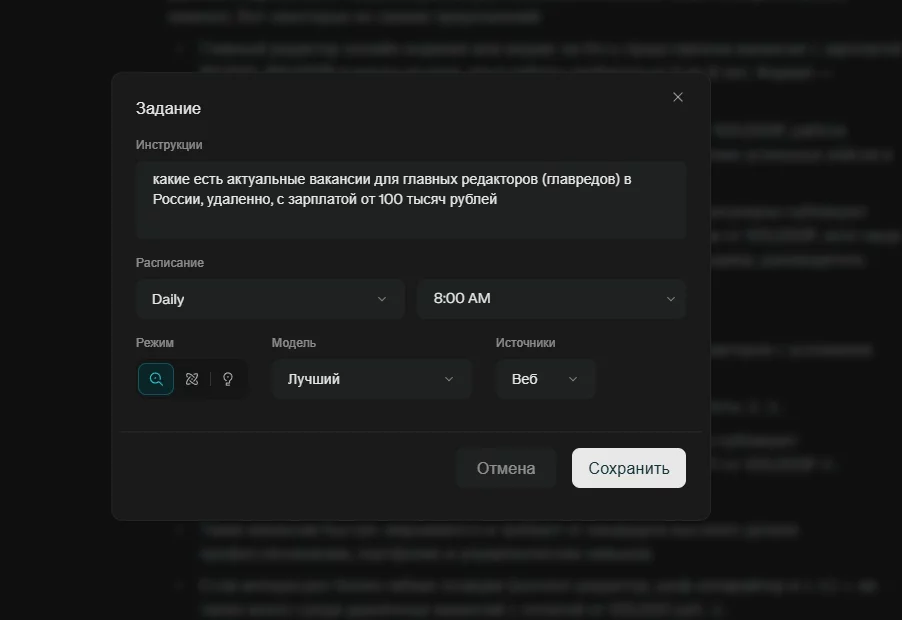Open the Daily schedule frequency dropdown

pos(269,299)
